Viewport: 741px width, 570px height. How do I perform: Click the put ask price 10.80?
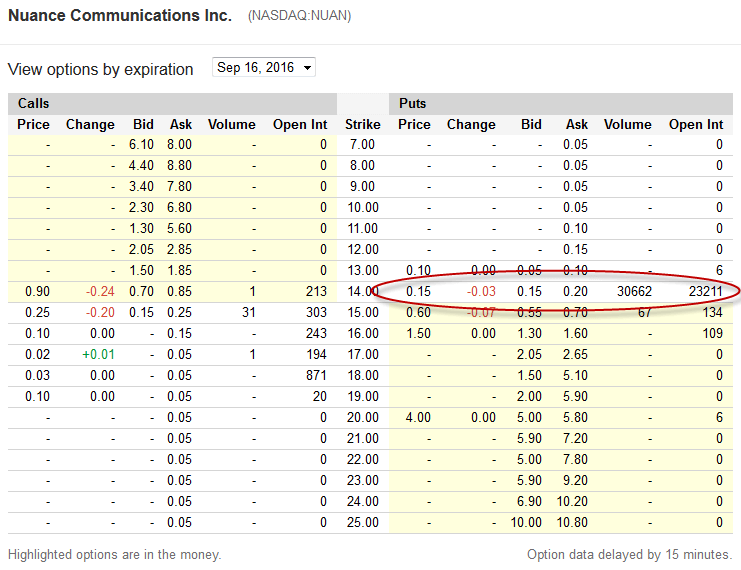click(572, 522)
